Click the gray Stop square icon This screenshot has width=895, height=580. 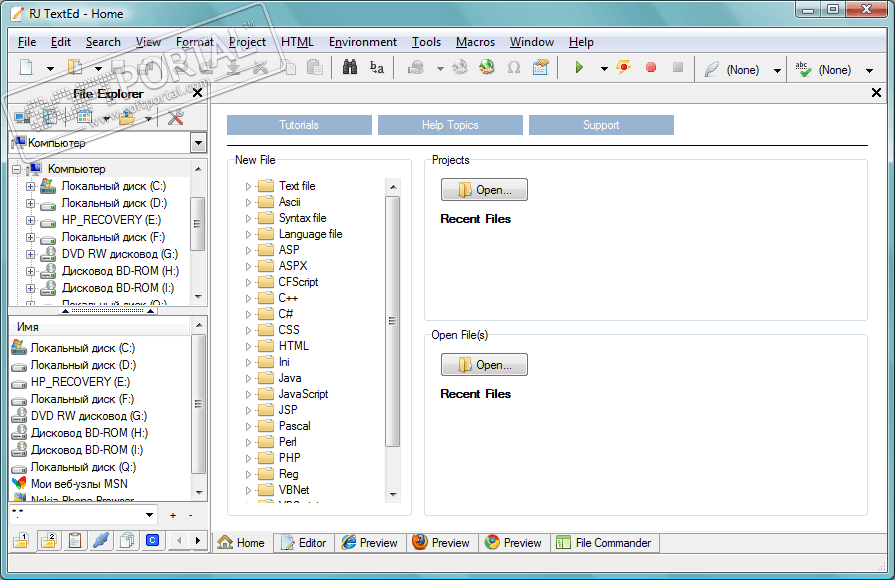pyautogui.click(x=678, y=68)
